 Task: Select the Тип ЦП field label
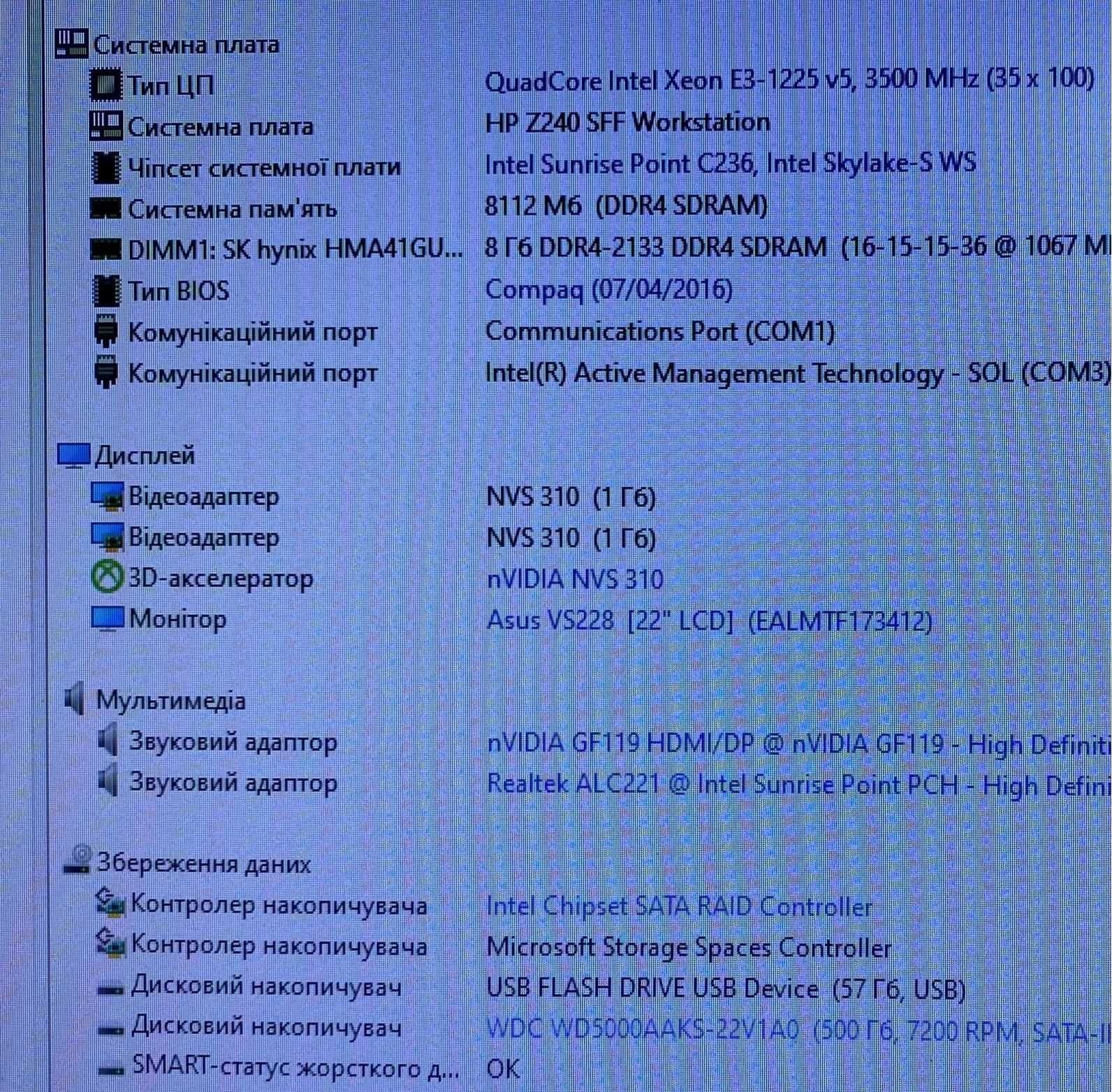tap(170, 86)
